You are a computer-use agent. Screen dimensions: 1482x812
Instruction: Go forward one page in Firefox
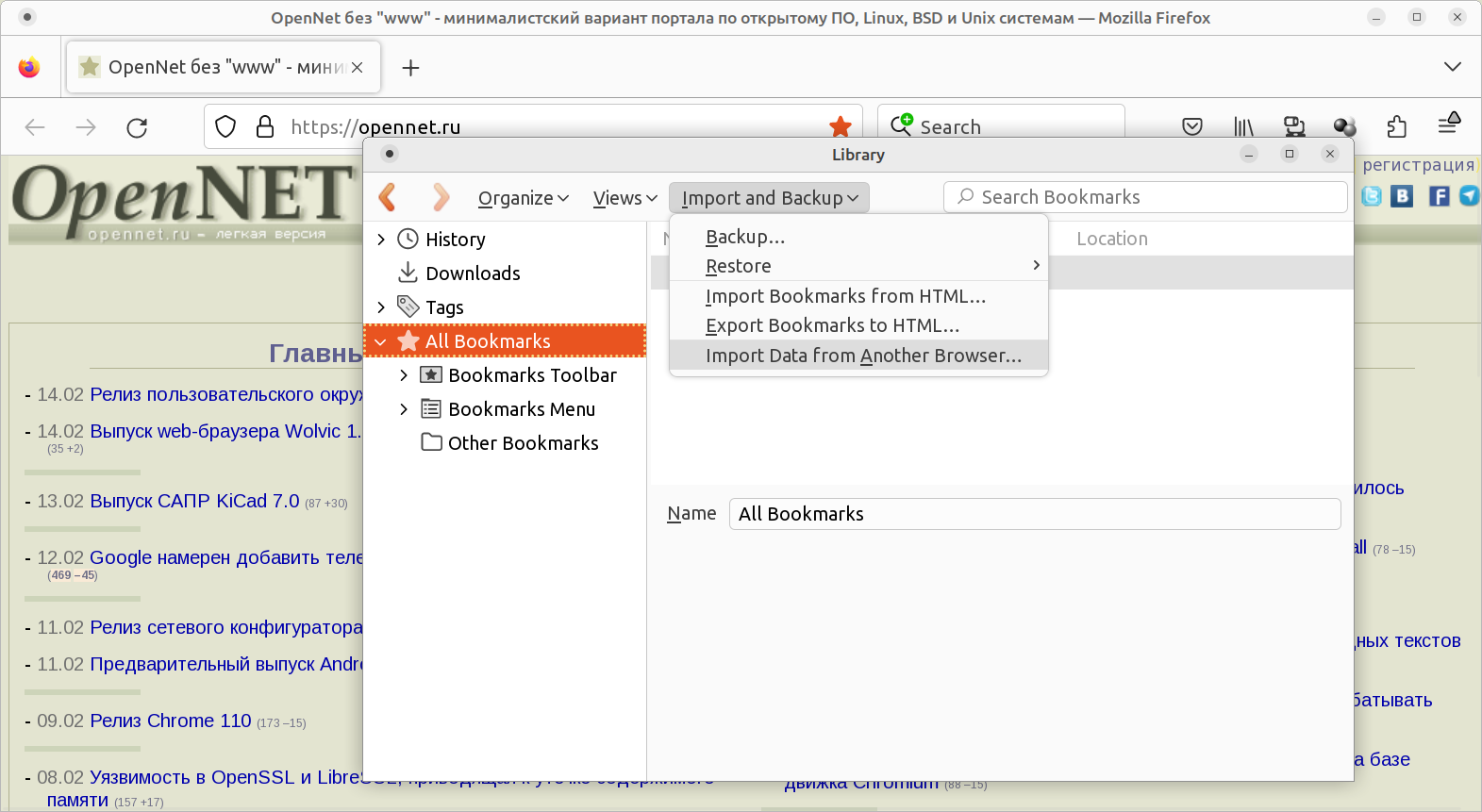(x=86, y=127)
